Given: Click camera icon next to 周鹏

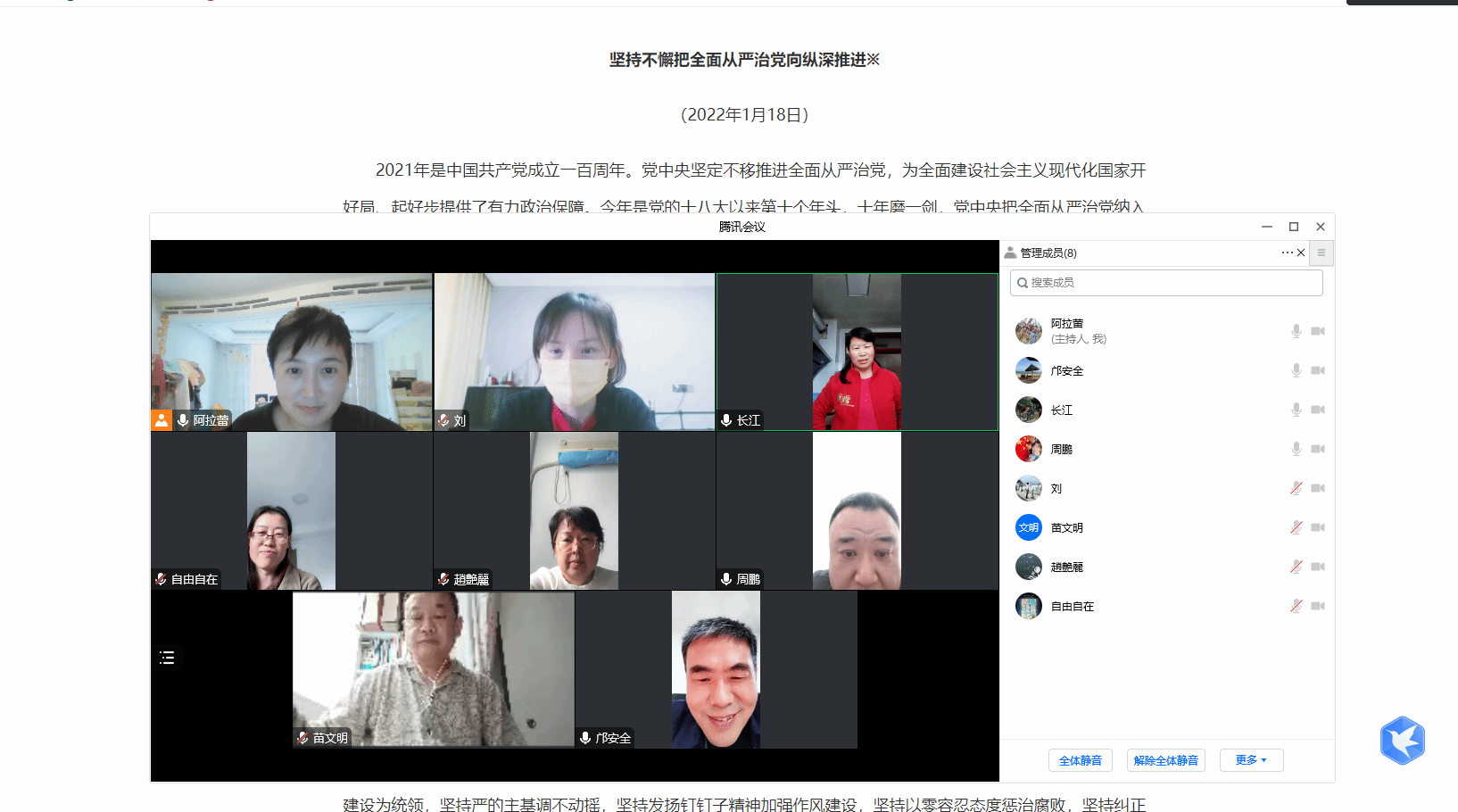Looking at the screenshot, I should pos(1317,449).
